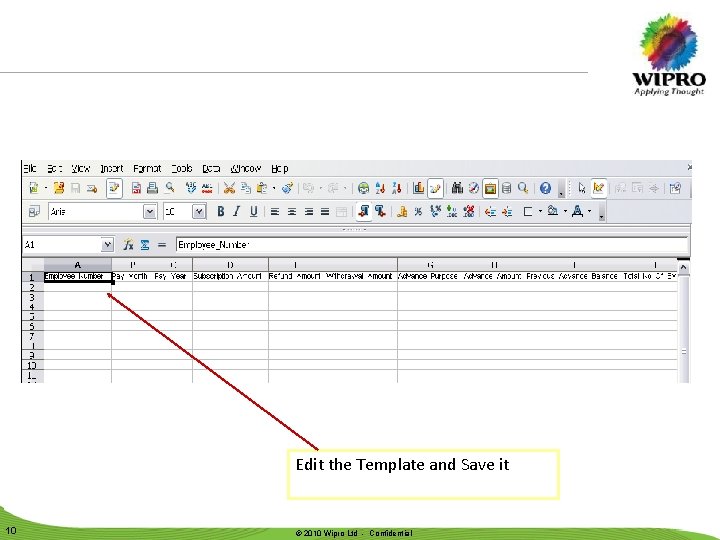Click the Increase Indent icon

[x=507, y=212]
